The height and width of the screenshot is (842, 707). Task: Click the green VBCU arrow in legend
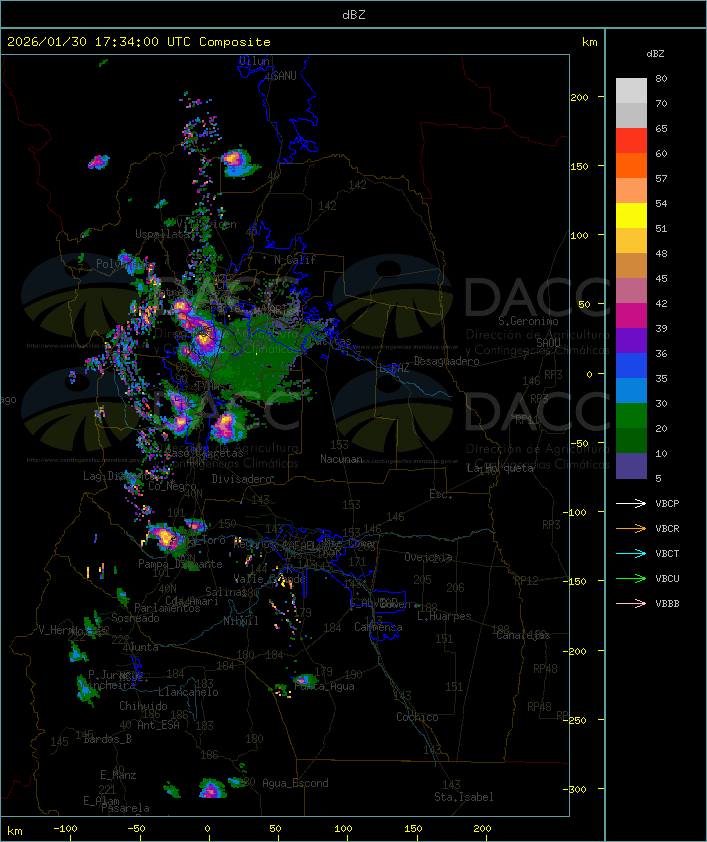pyautogui.click(x=631, y=578)
